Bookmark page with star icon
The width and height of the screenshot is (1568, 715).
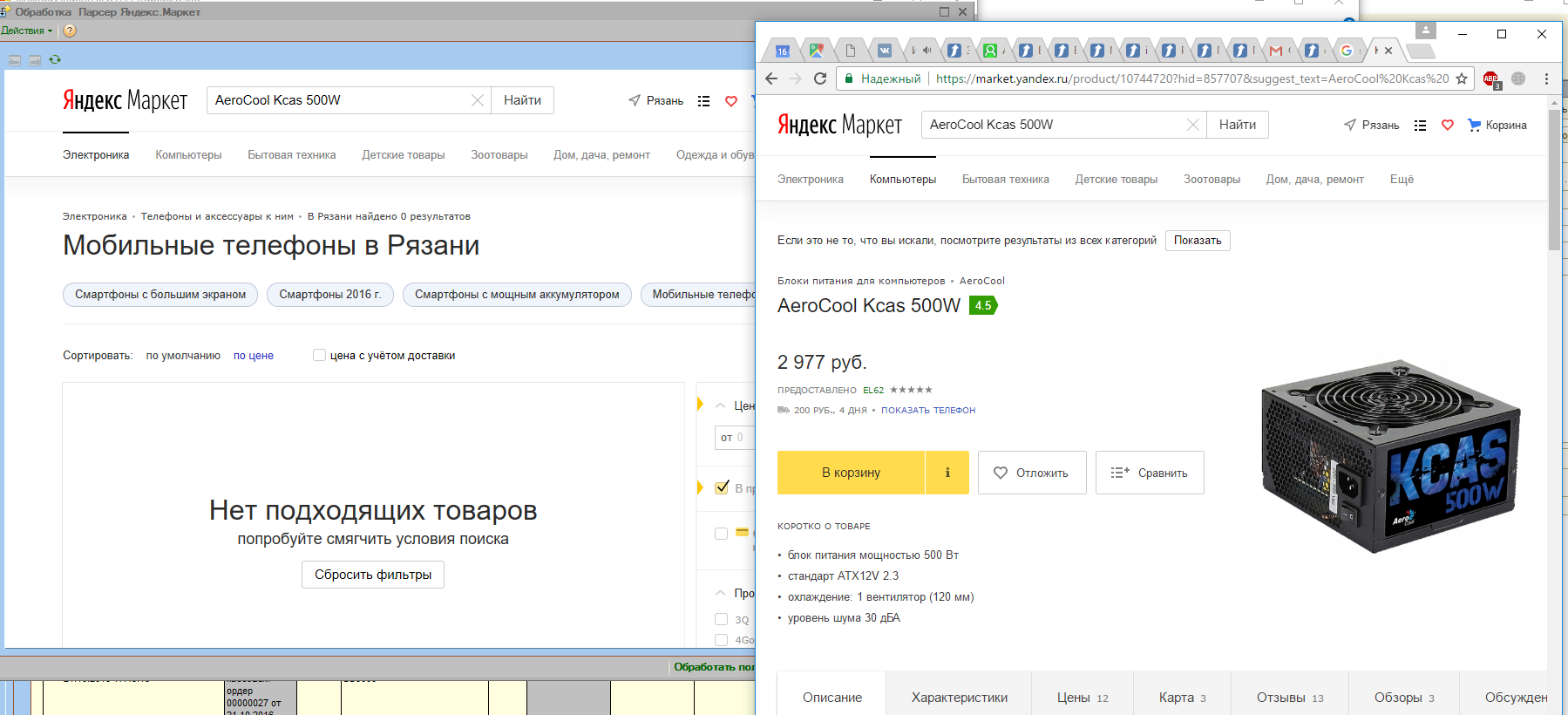coord(1462,78)
